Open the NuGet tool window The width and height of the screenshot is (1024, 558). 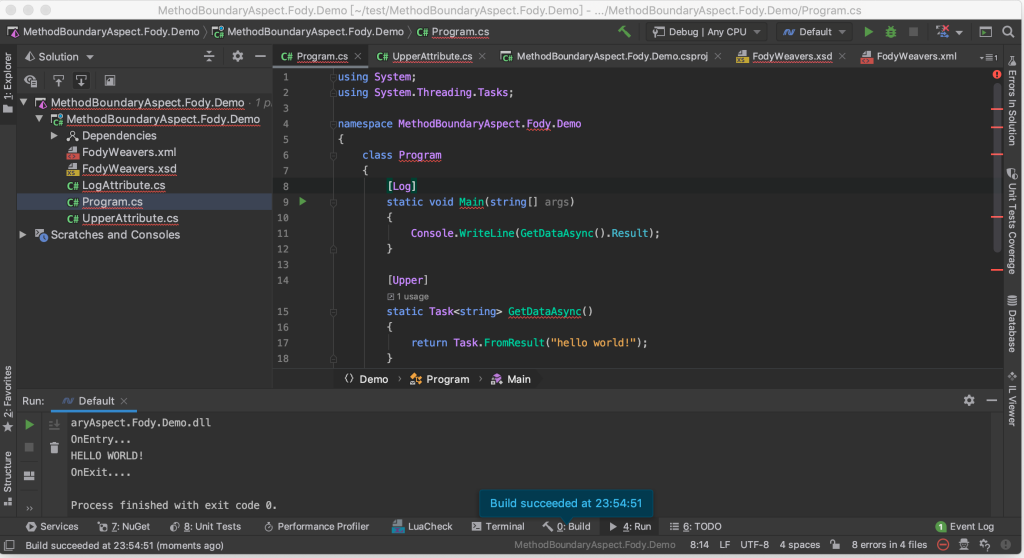123,527
